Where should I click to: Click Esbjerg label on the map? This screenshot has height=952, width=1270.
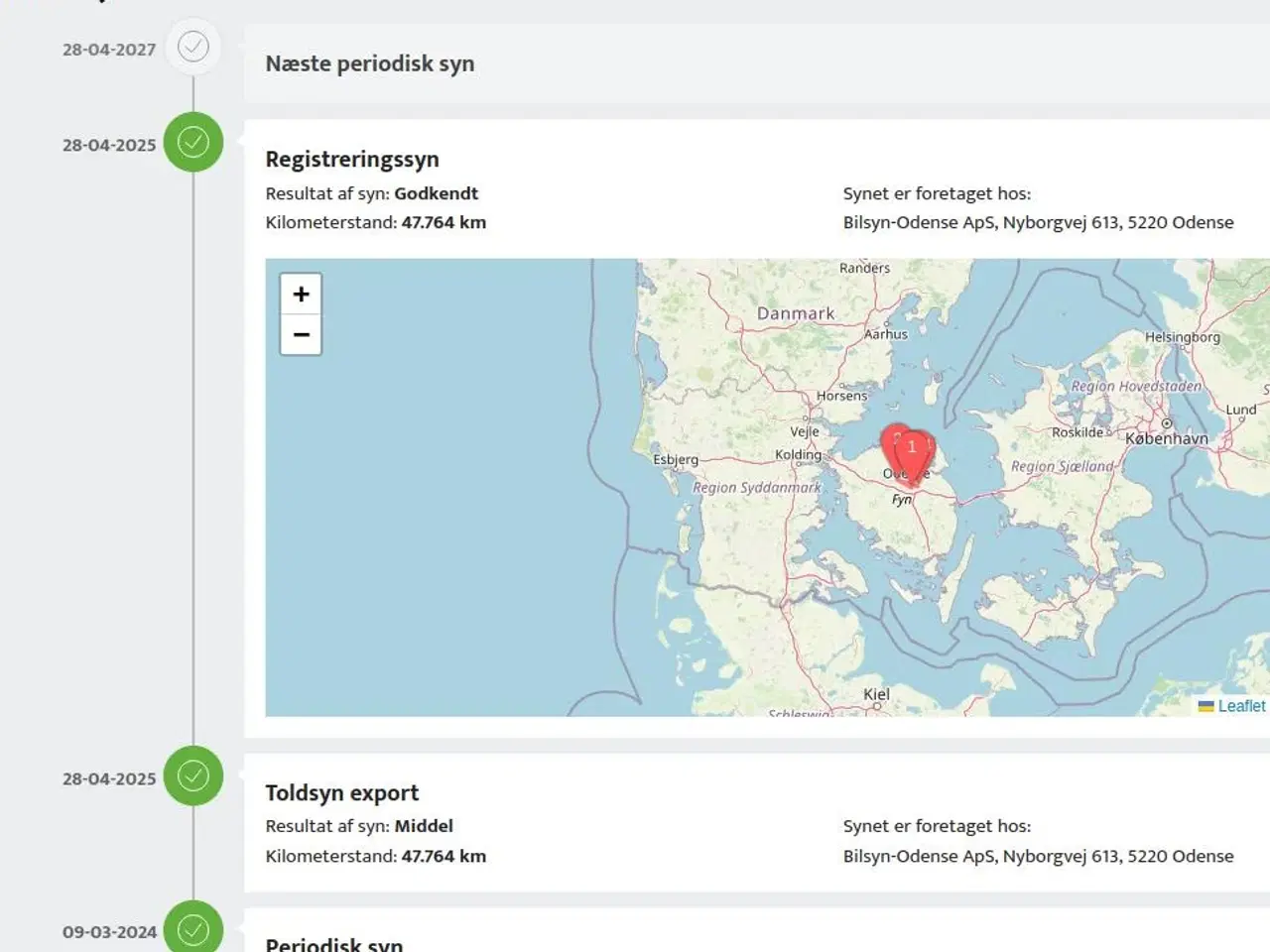676,460
